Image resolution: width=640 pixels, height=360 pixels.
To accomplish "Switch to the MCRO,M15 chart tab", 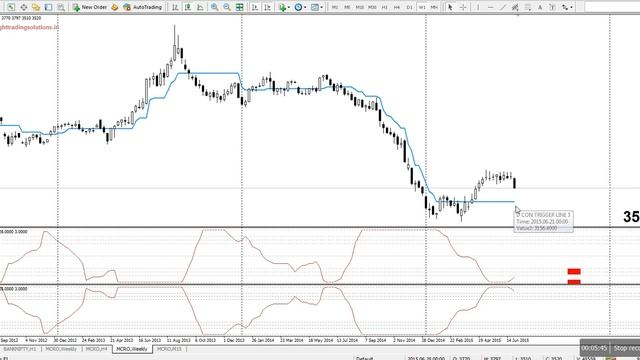I will point(169,349).
